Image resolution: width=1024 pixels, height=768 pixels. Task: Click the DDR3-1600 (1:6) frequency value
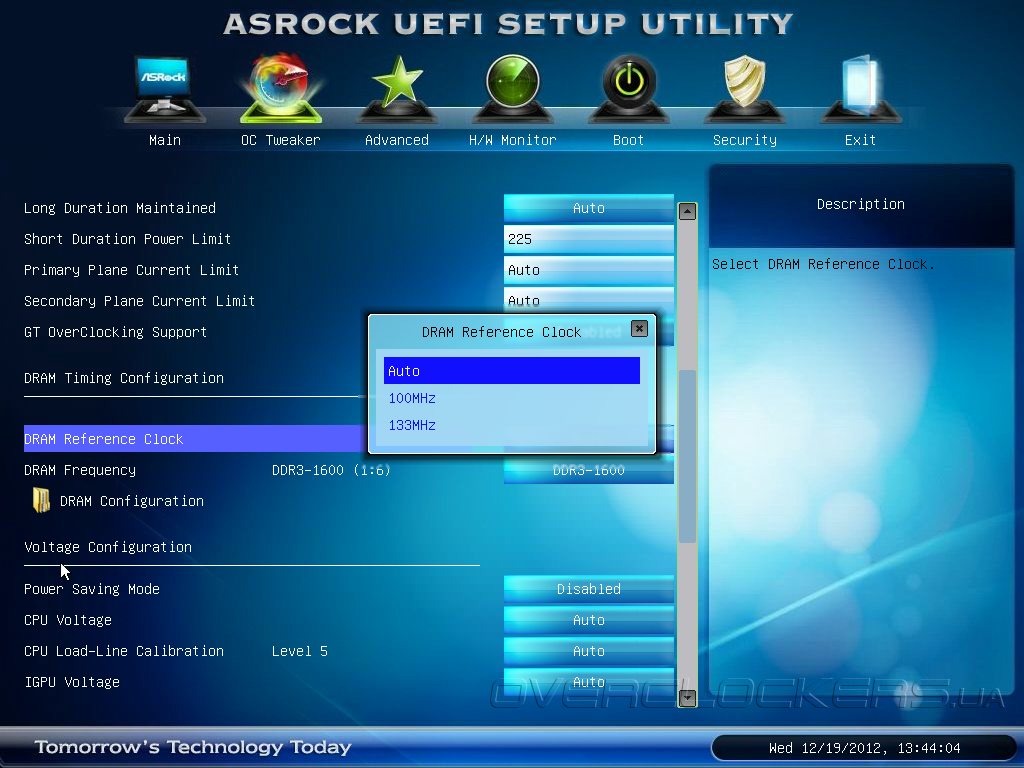tap(331, 470)
